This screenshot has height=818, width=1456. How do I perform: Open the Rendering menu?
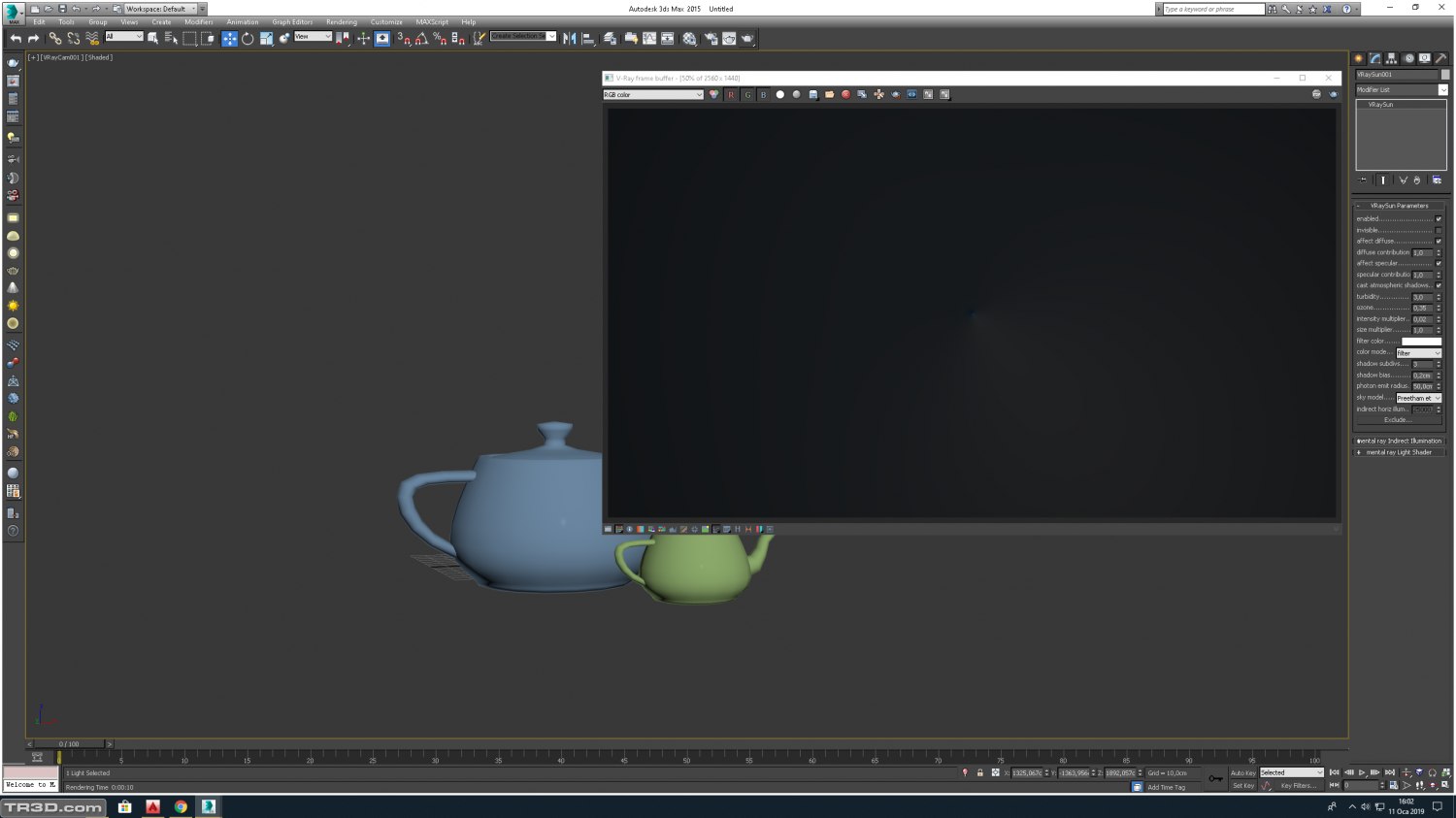(341, 21)
